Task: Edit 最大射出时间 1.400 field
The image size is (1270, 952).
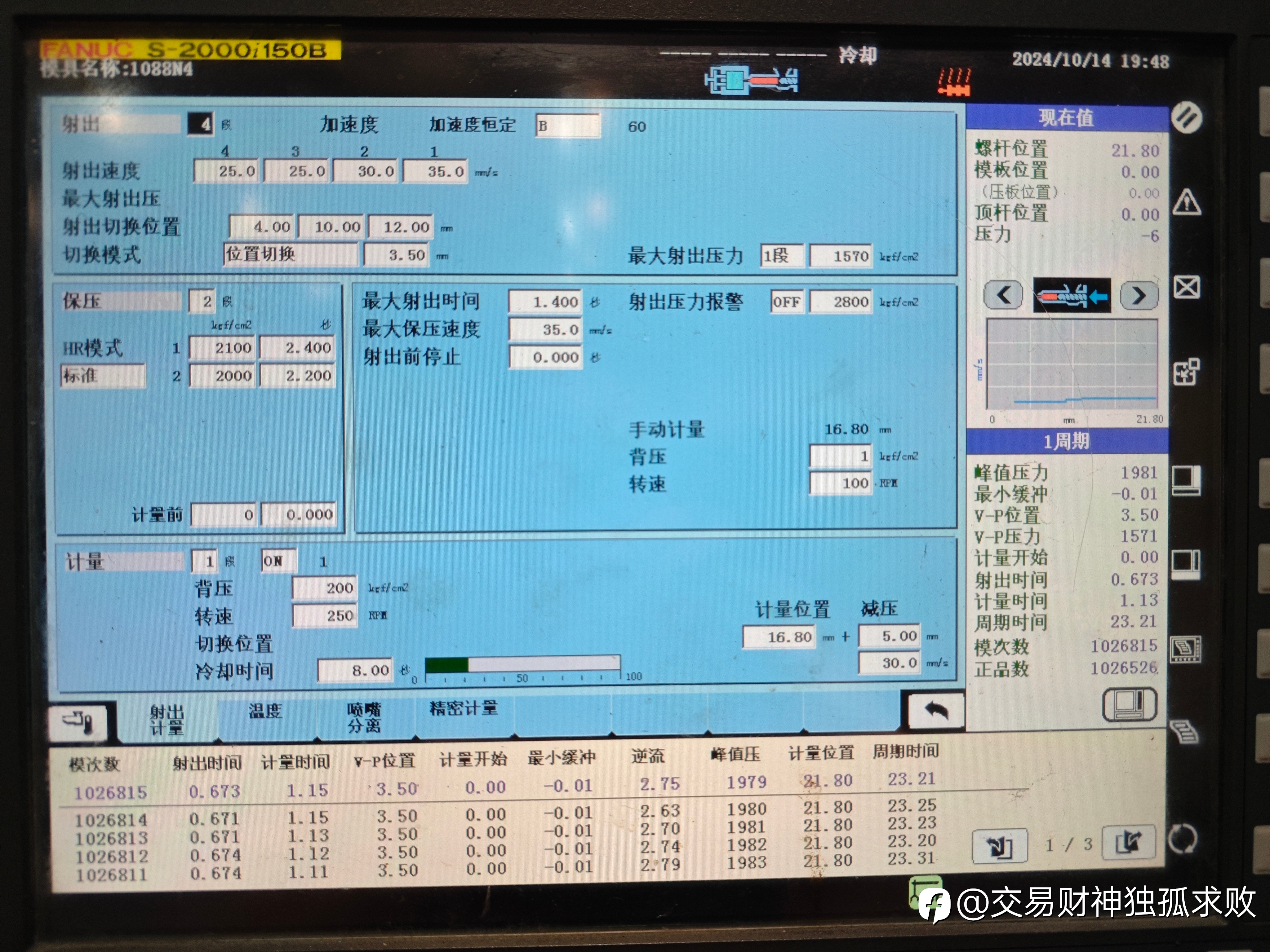Action: pos(545,302)
